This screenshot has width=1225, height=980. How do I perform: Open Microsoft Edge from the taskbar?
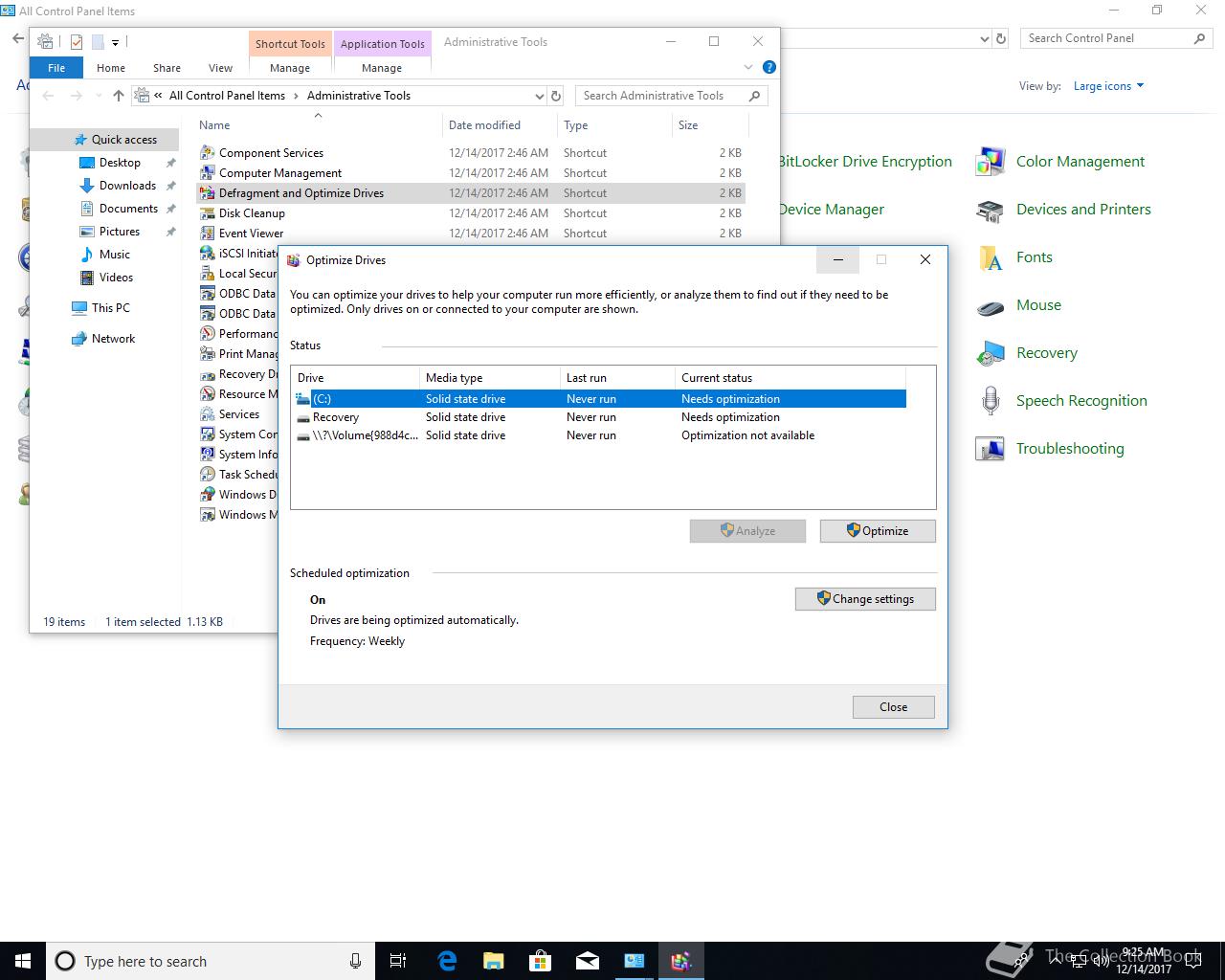(x=447, y=961)
